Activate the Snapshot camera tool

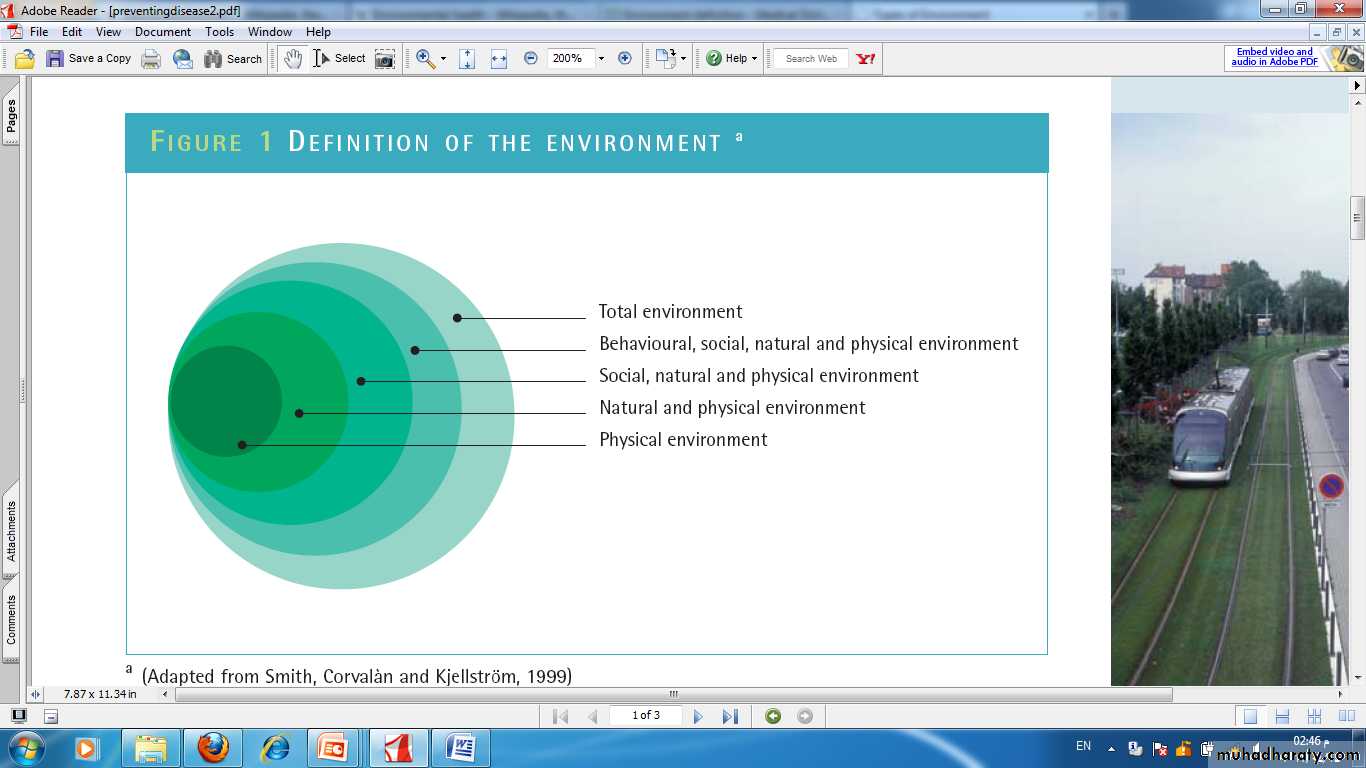tap(385, 59)
